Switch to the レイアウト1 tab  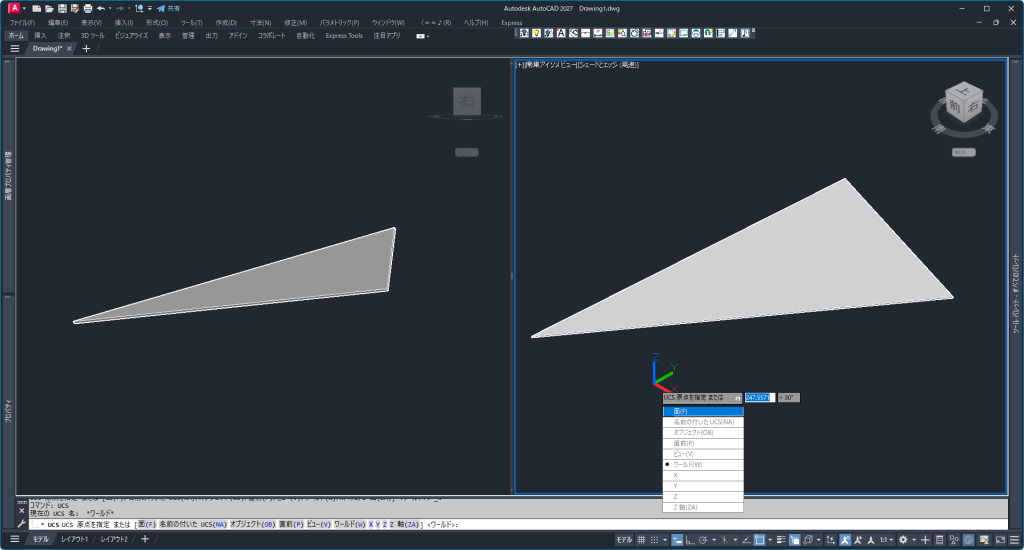[x=74, y=540]
